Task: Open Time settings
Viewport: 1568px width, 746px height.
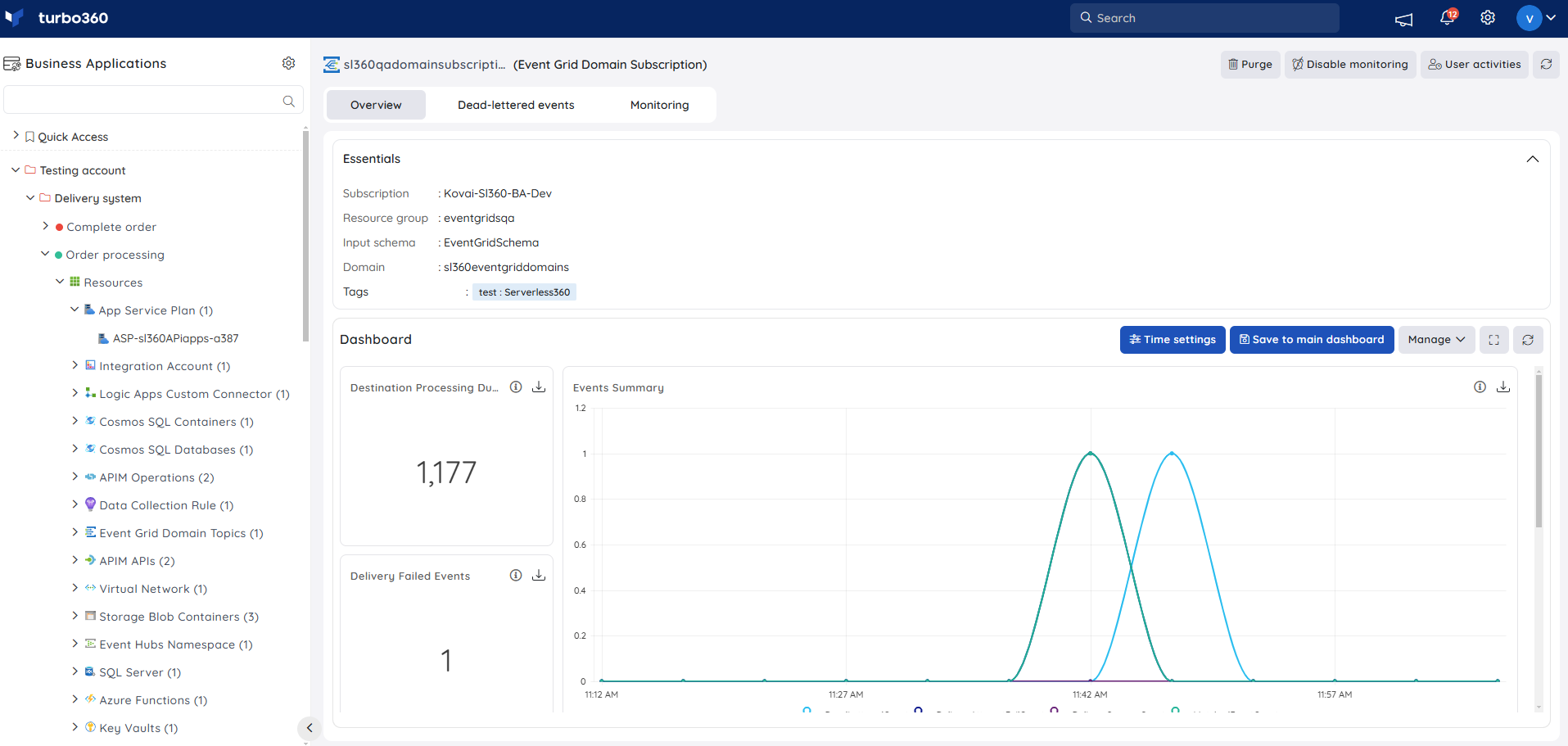Action: [x=1173, y=340]
